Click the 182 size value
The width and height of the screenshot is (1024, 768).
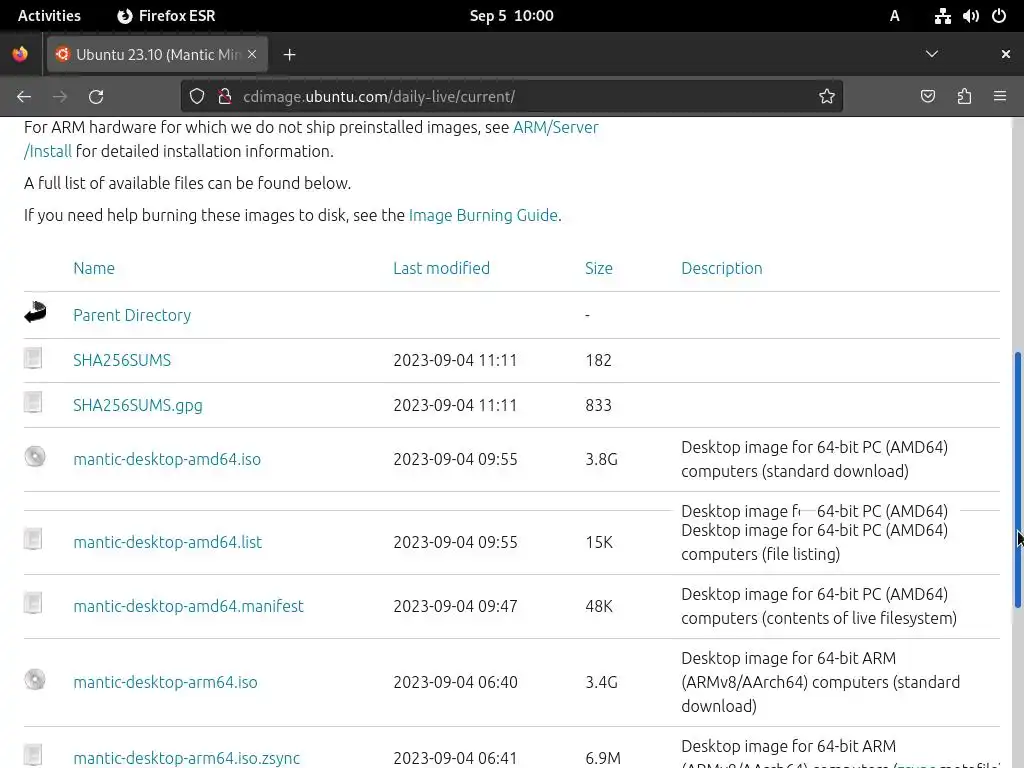pyautogui.click(x=598, y=360)
